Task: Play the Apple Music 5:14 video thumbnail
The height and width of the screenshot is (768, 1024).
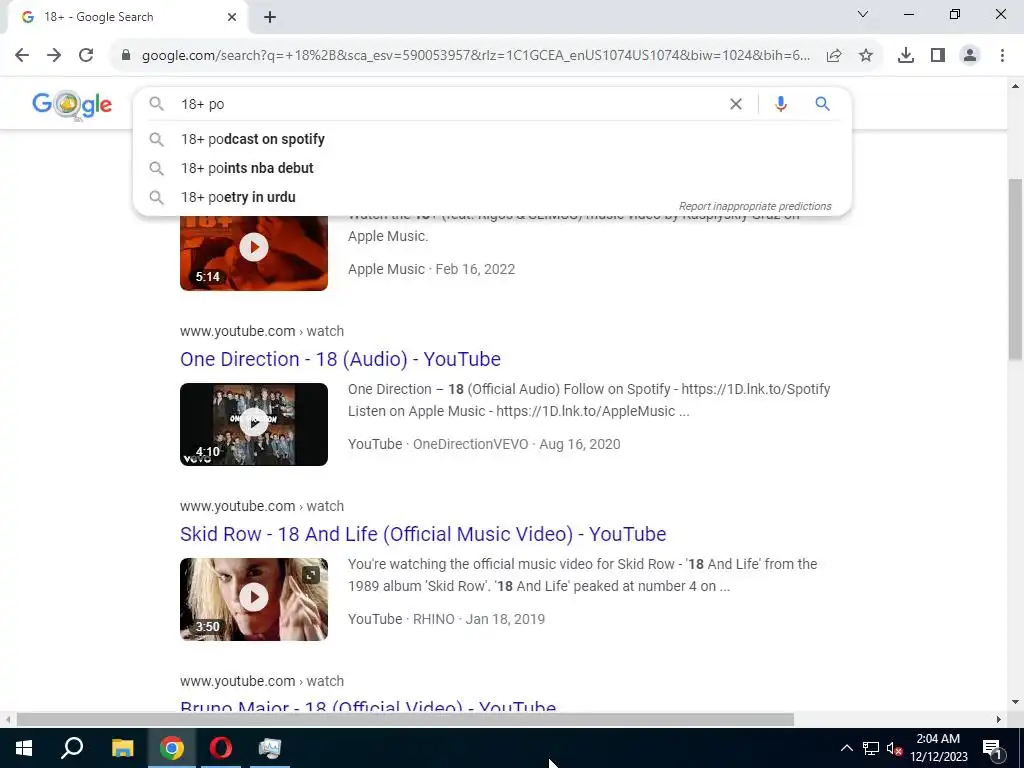Action: coord(254,253)
